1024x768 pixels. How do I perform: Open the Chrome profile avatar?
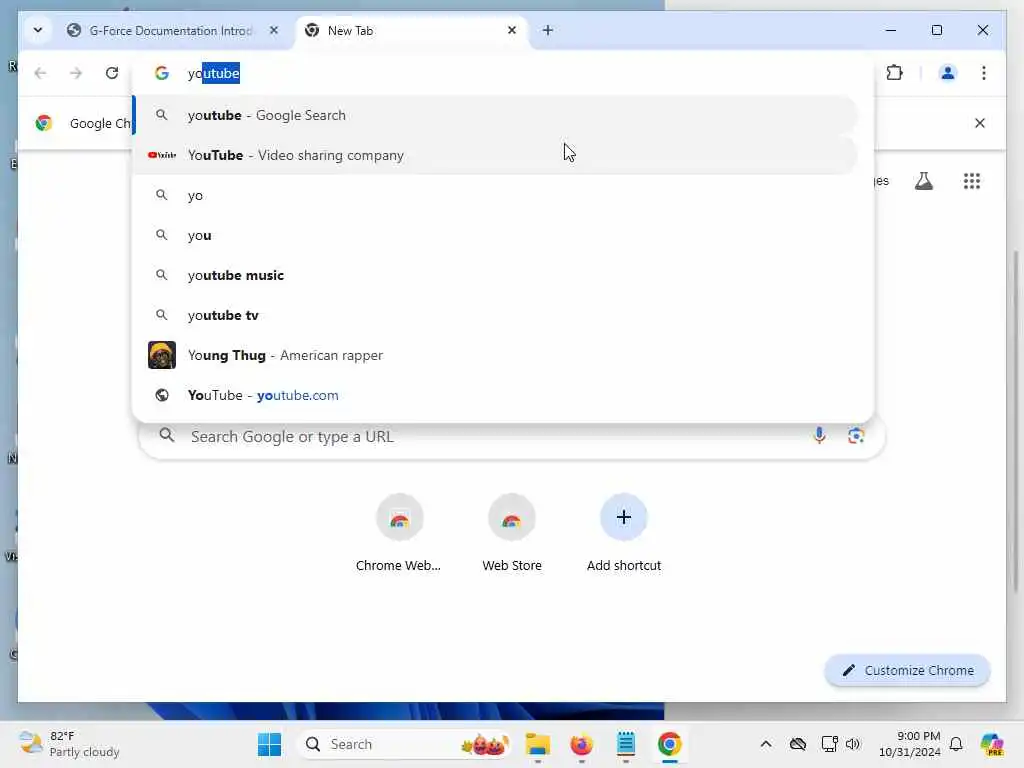948,73
